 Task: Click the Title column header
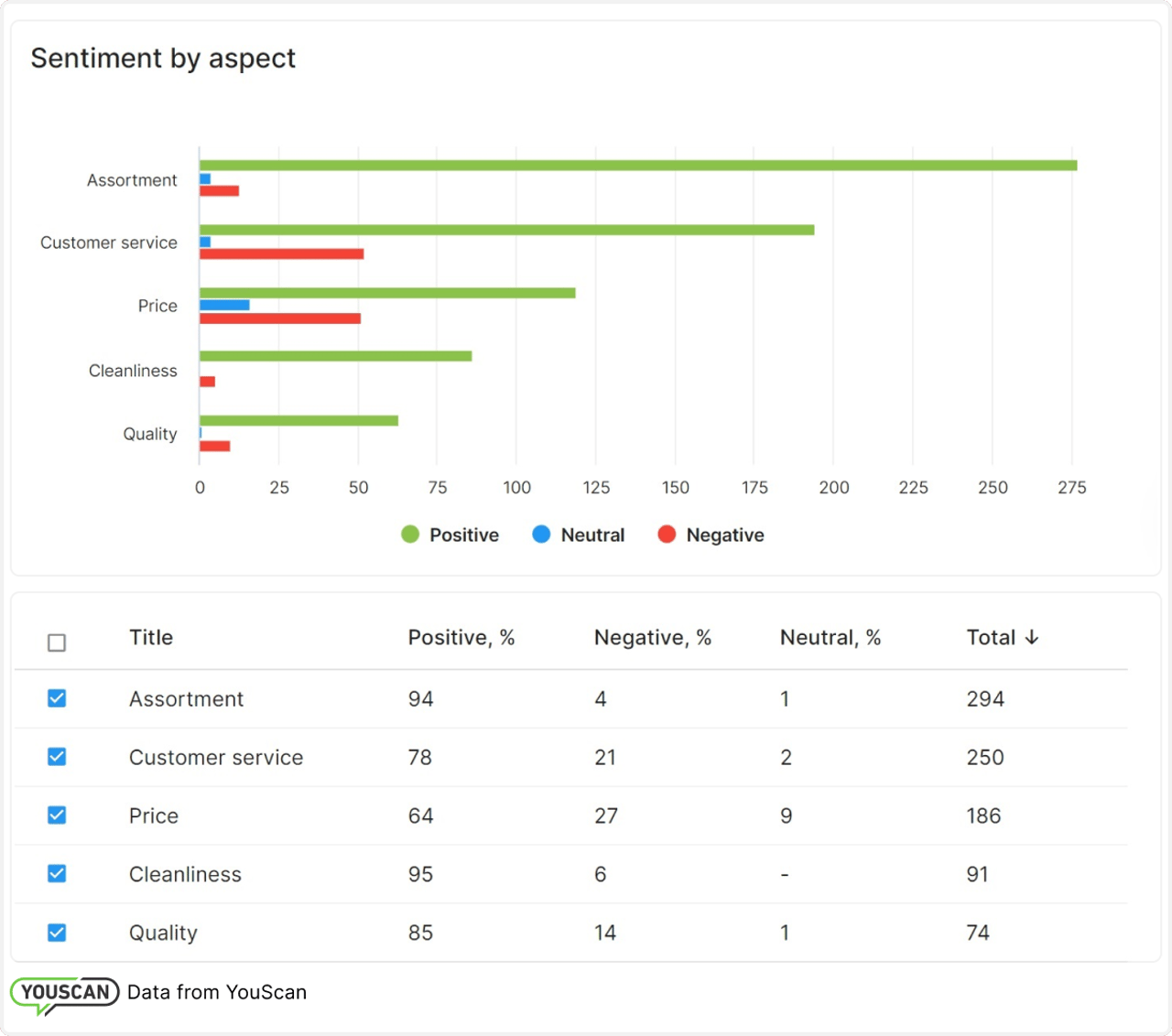(151, 638)
